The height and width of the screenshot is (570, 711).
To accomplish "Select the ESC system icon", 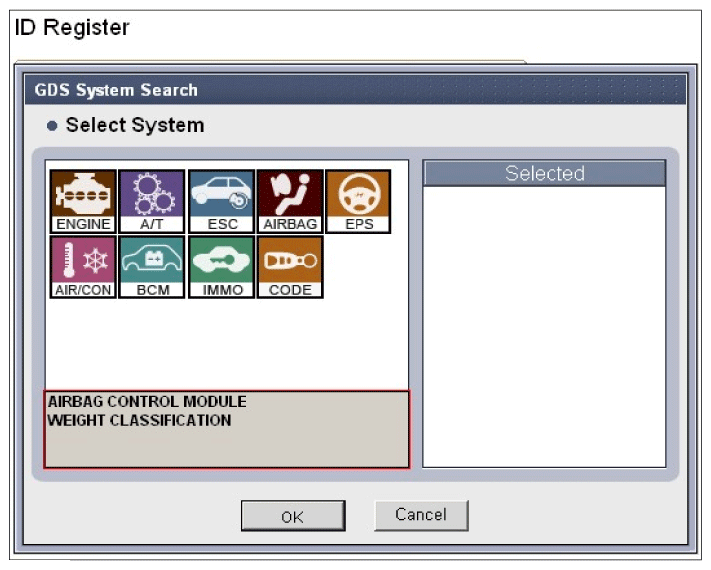I will pyautogui.click(x=221, y=201).
